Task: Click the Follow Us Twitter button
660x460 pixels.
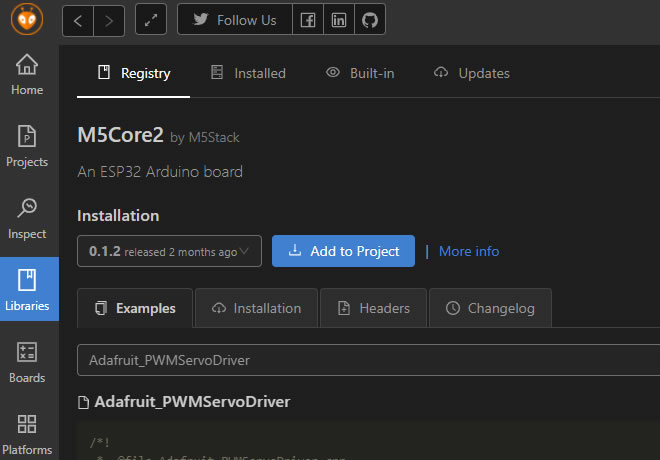Action: click(235, 20)
